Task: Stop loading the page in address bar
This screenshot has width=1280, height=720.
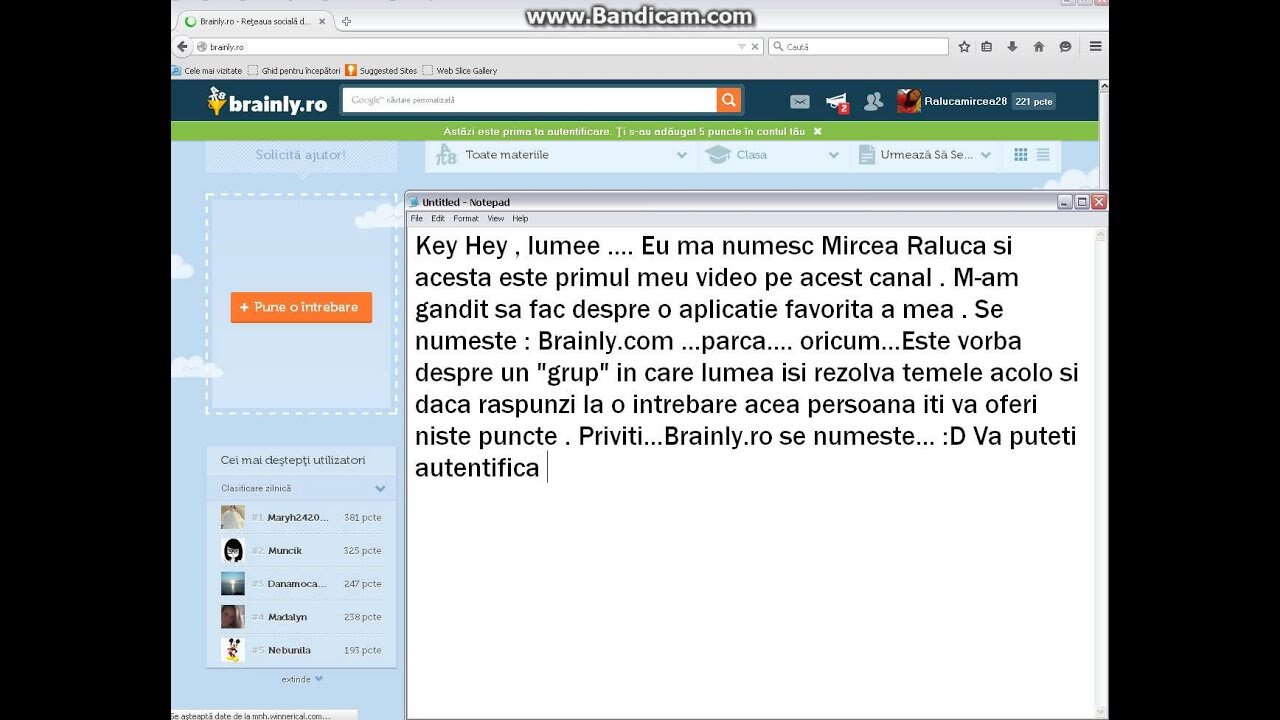Action: [754, 47]
